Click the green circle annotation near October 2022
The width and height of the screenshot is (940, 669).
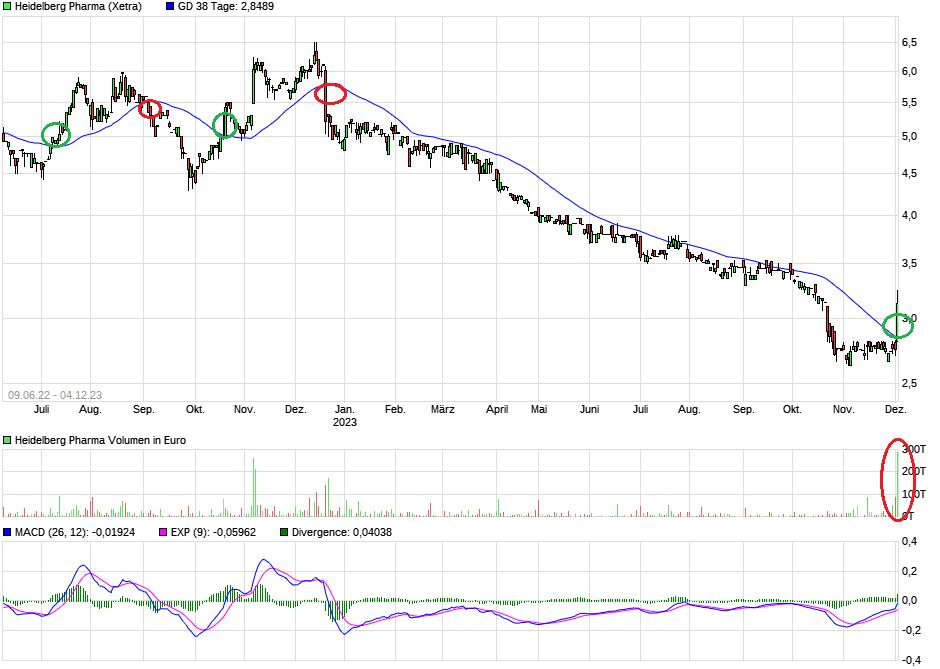[225, 126]
